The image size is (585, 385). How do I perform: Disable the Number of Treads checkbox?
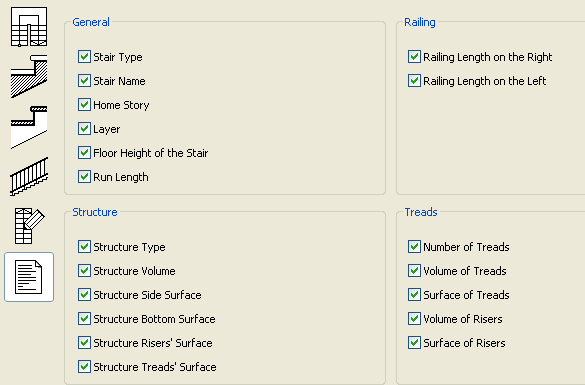[x=414, y=247]
